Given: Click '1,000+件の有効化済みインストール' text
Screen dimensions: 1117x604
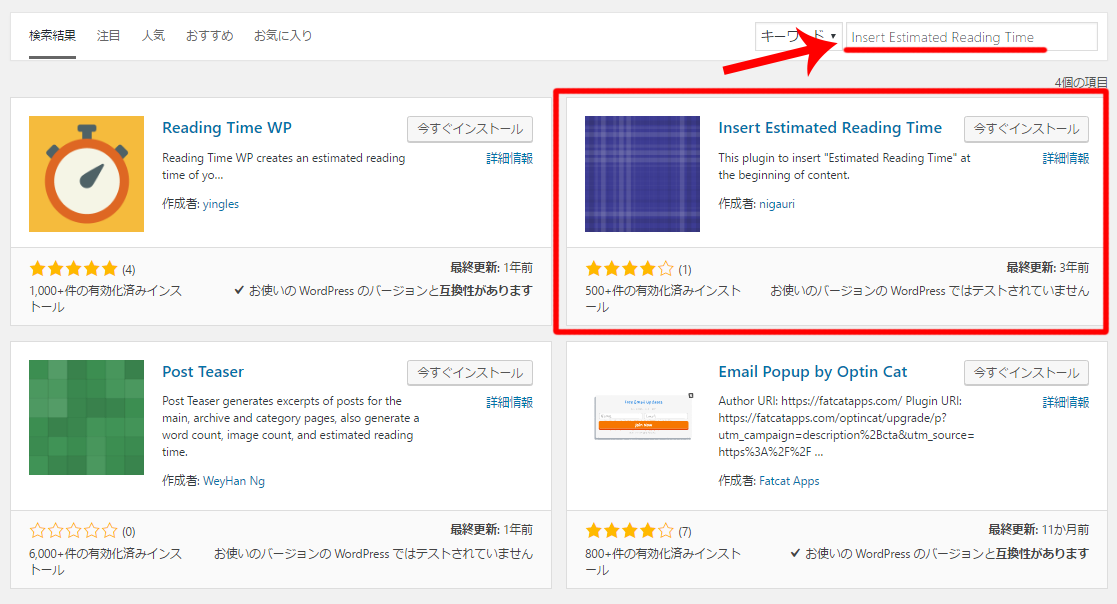Looking at the screenshot, I should click(105, 298).
